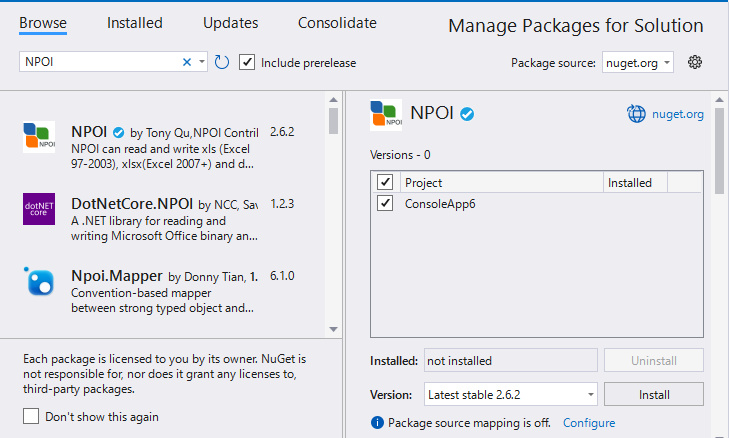Click the 6.1.0 version label

pos(282,276)
